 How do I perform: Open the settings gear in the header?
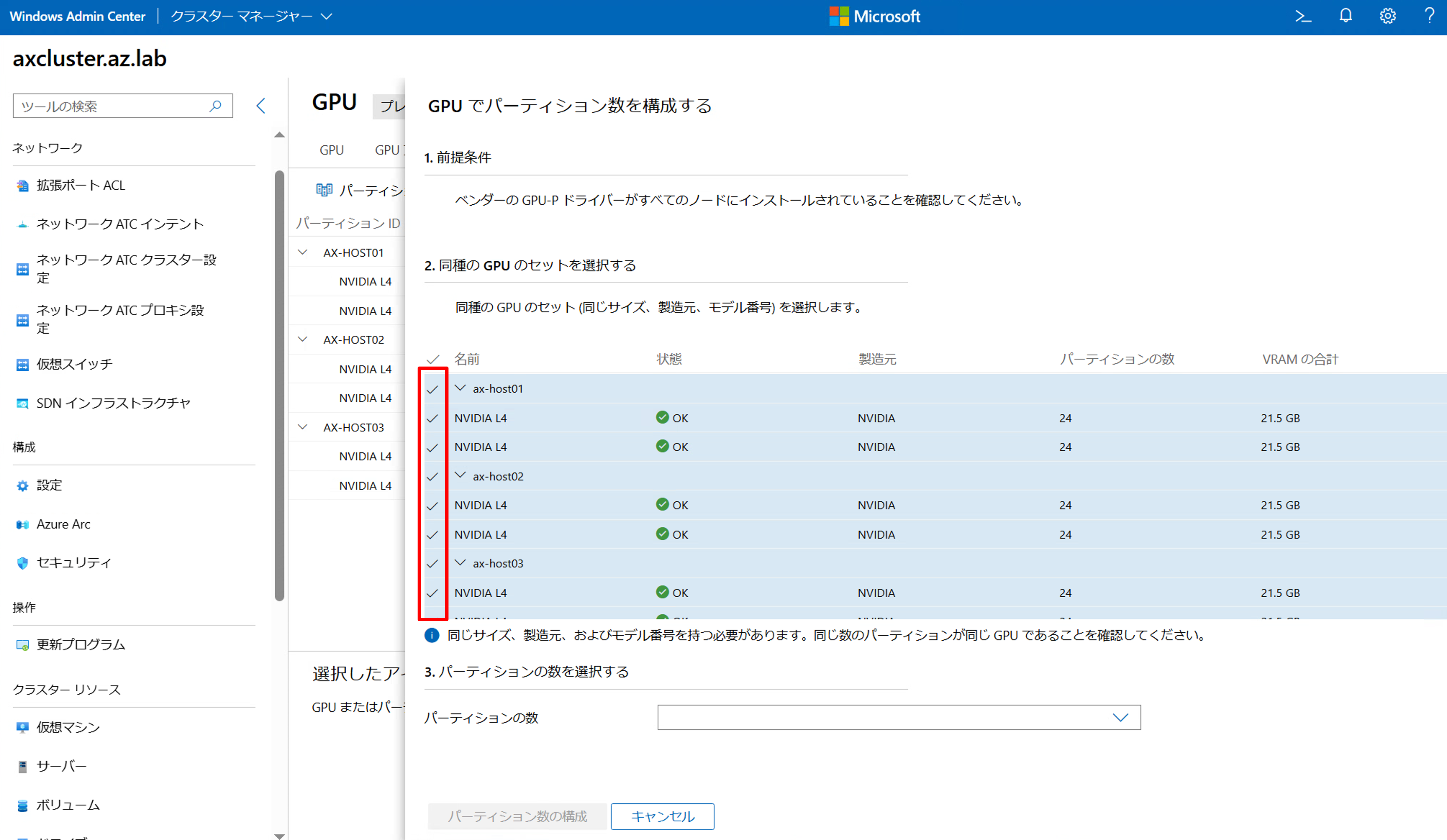coord(1388,16)
